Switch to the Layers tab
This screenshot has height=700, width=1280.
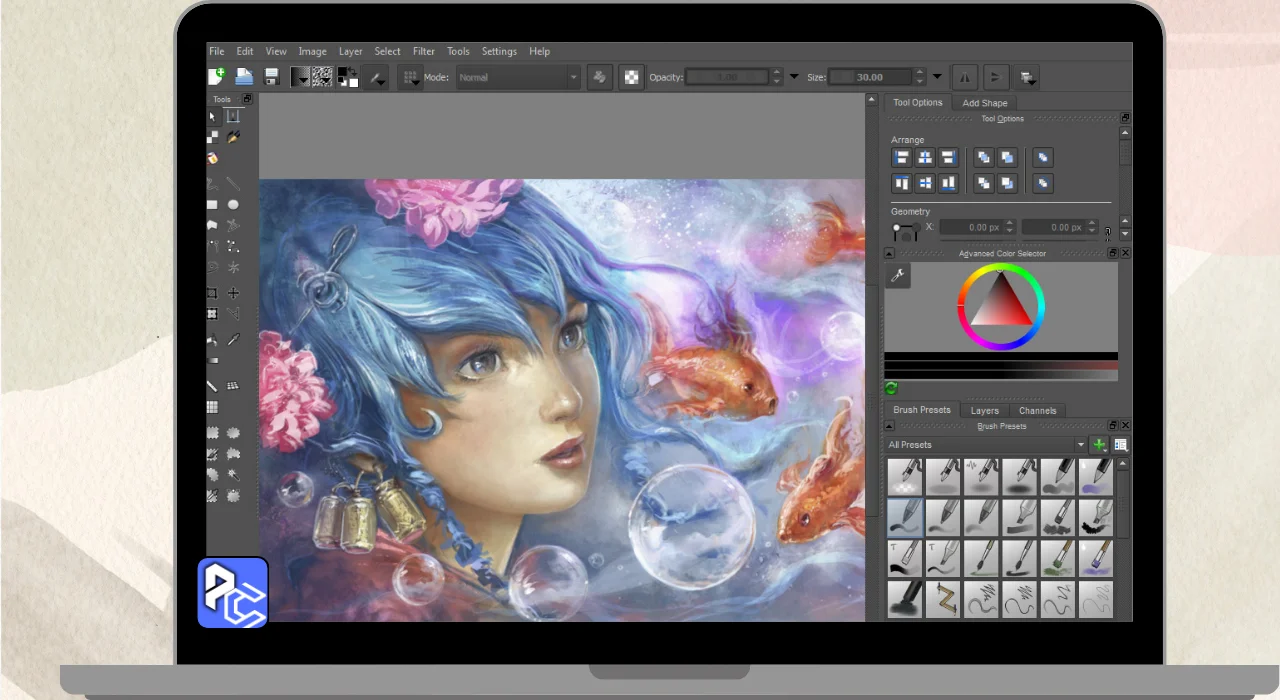[984, 410]
